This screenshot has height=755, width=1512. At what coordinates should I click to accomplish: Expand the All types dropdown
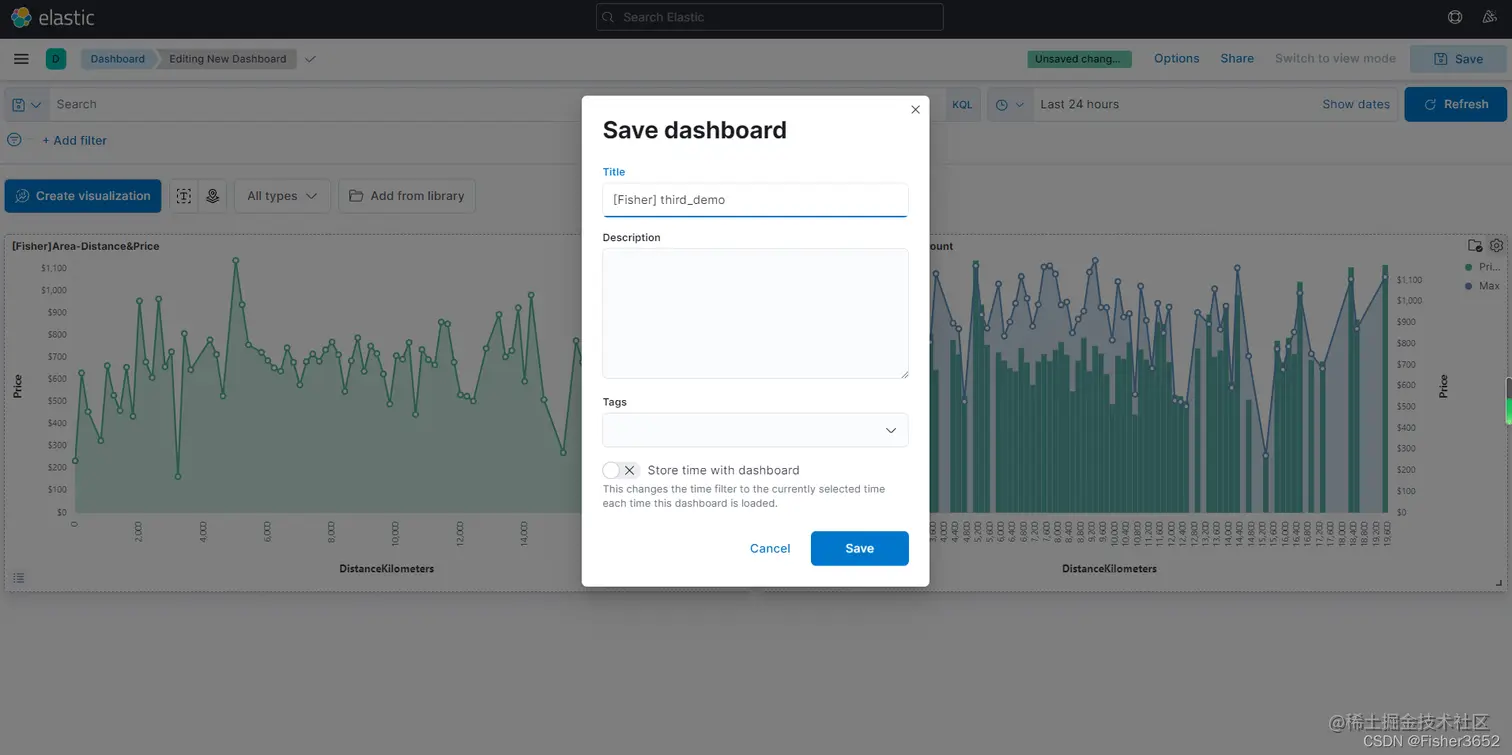pyautogui.click(x=282, y=196)
